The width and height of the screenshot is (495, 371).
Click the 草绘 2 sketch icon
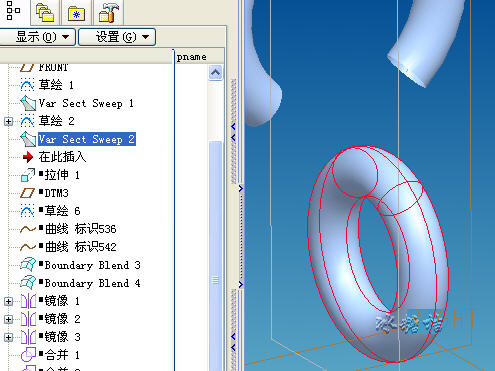coord(27,121)
